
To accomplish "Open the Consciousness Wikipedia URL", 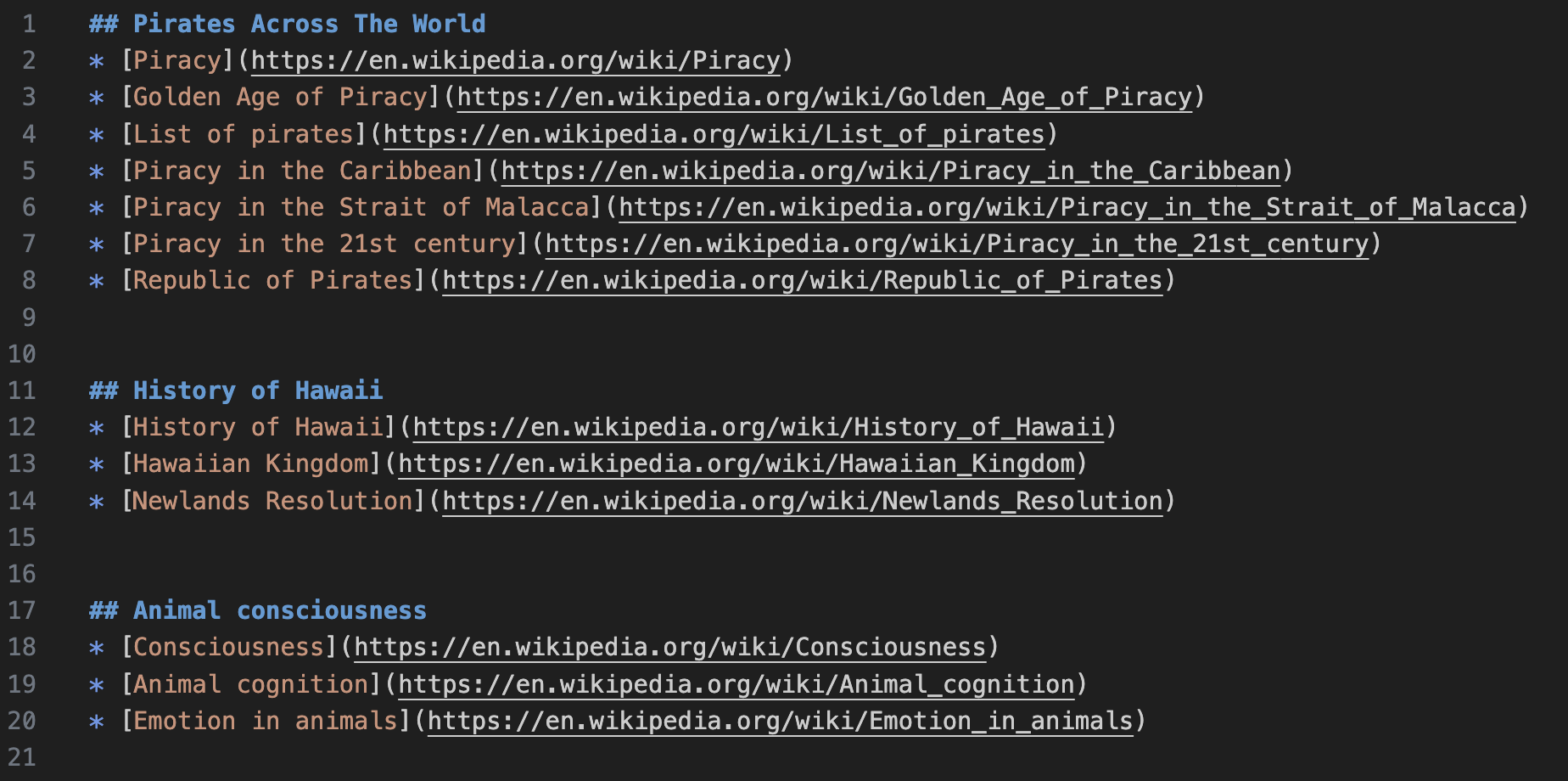I will click(669, 647).
